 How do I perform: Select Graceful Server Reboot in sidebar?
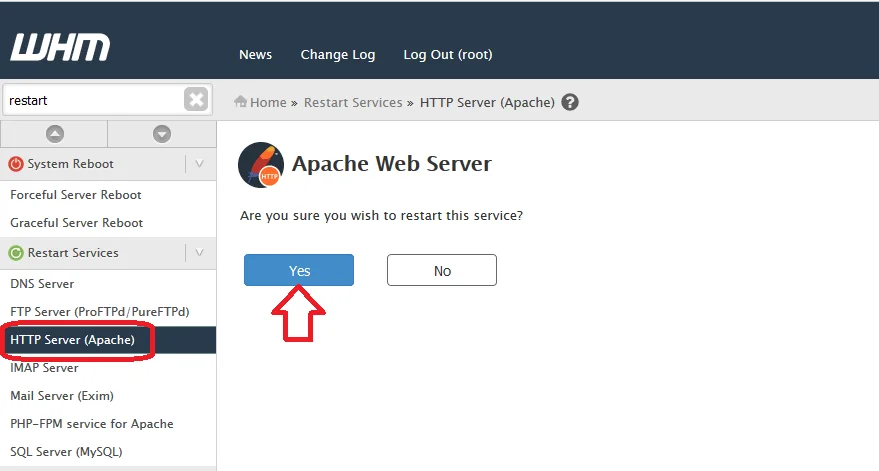coord(76,222)
